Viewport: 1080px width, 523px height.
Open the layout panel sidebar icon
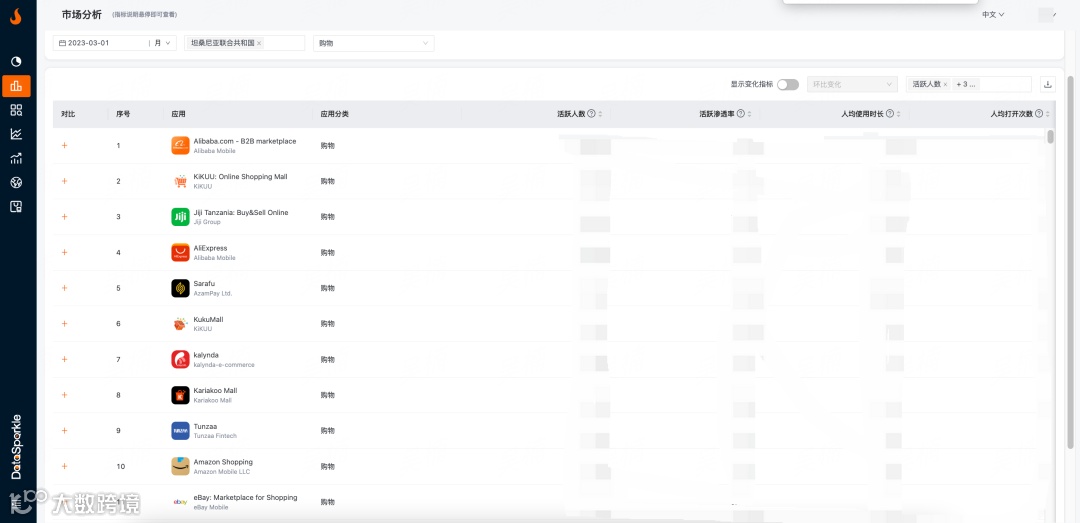point(17,207)
